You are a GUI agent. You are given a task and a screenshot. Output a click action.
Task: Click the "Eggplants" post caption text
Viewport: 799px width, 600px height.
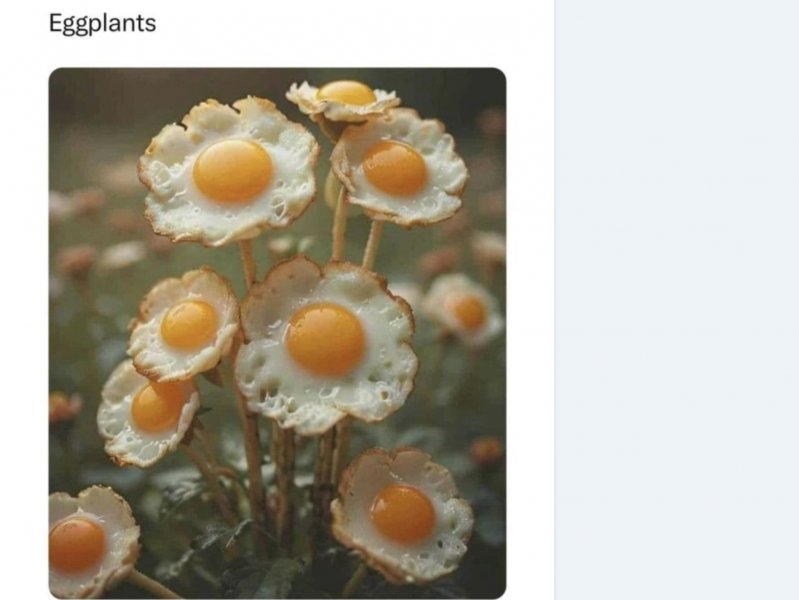coord(102,23)
